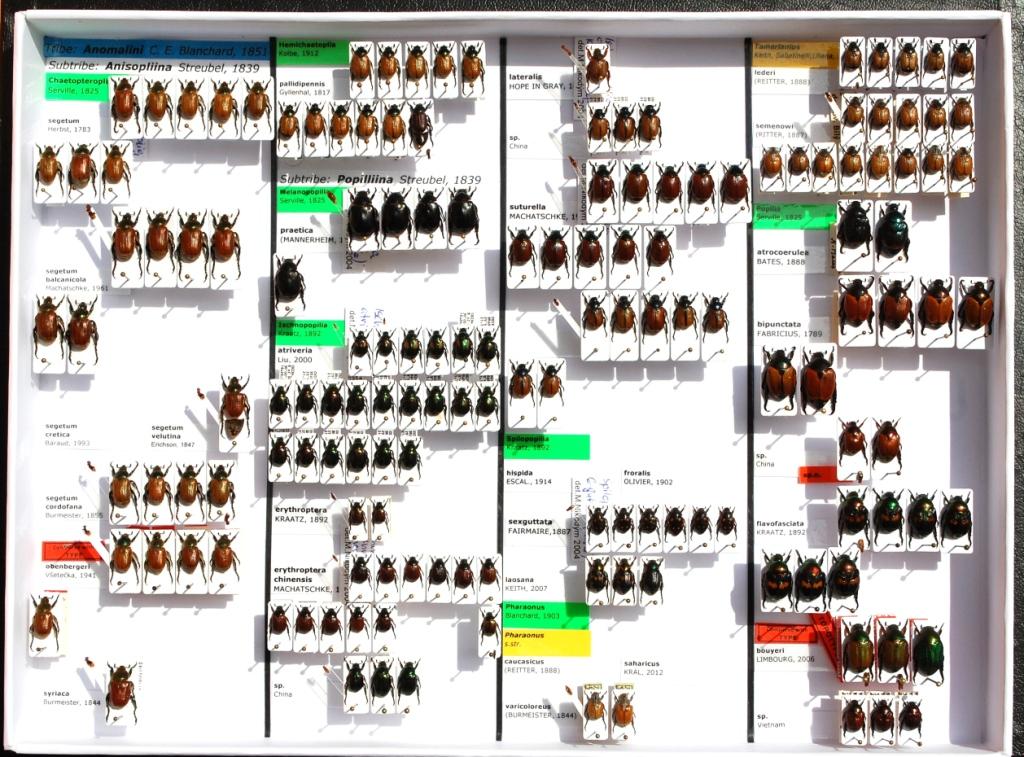The width and height of the screenshot is (1024, 757).
Task: Click the Subtribe Popilliina Streubel heading
Action: point(380,180)
